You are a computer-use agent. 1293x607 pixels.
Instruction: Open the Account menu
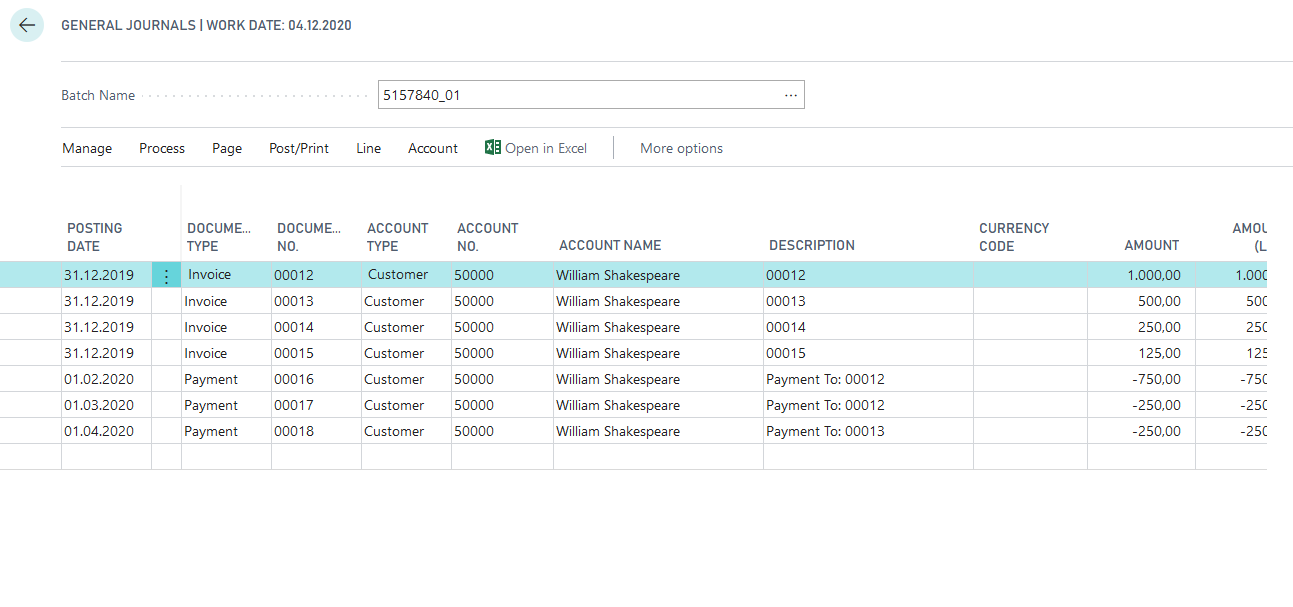pos(433,148)
